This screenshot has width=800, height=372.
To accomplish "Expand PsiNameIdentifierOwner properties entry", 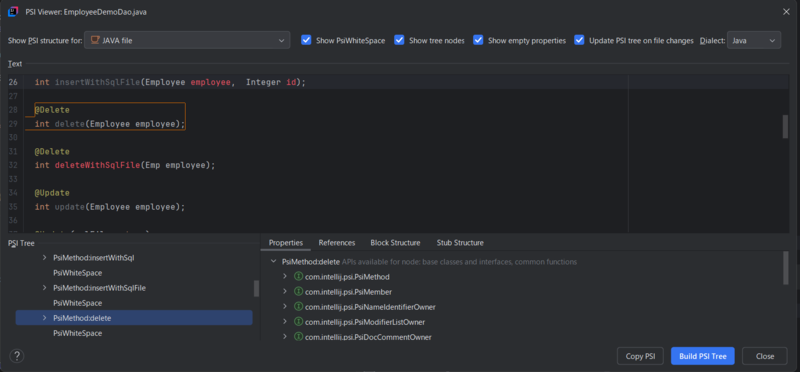I will pyautogui.click(x=285, y=307).
